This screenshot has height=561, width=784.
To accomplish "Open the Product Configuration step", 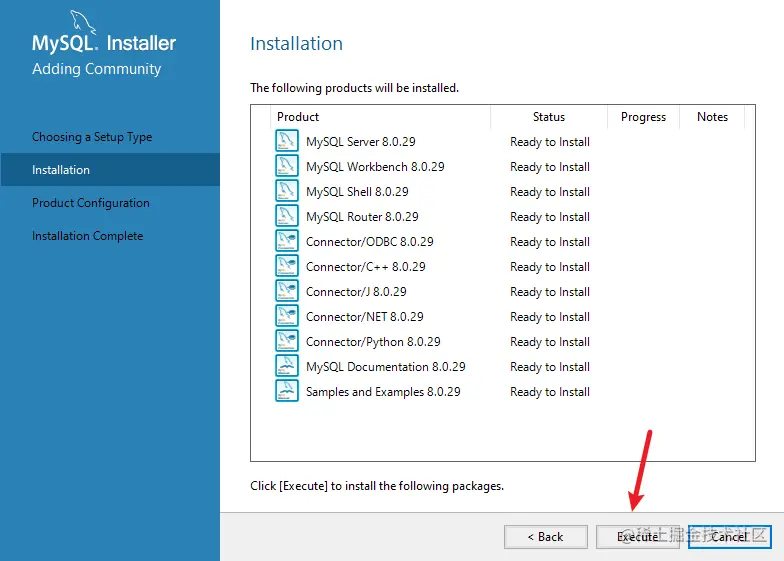I will point(90,203).
